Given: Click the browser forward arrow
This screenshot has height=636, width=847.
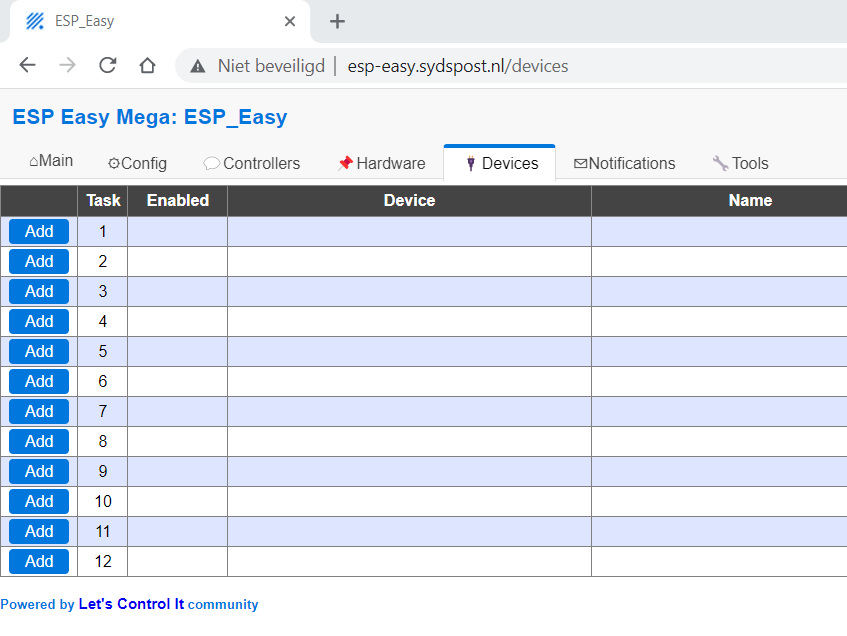Looking at the screenshot, I should click(x=68, y=65).
